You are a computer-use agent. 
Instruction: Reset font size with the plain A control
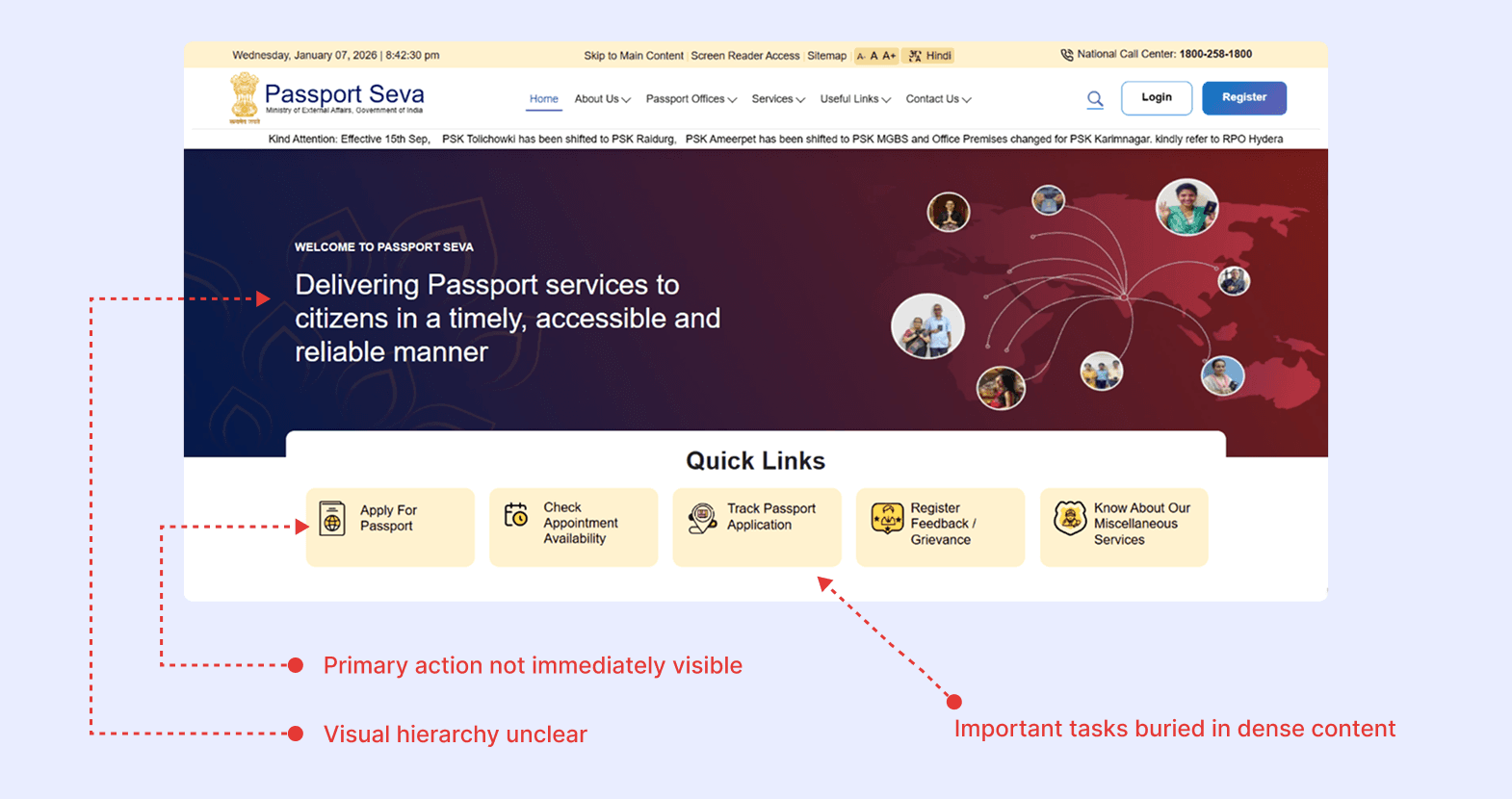(x=873, y=56)
